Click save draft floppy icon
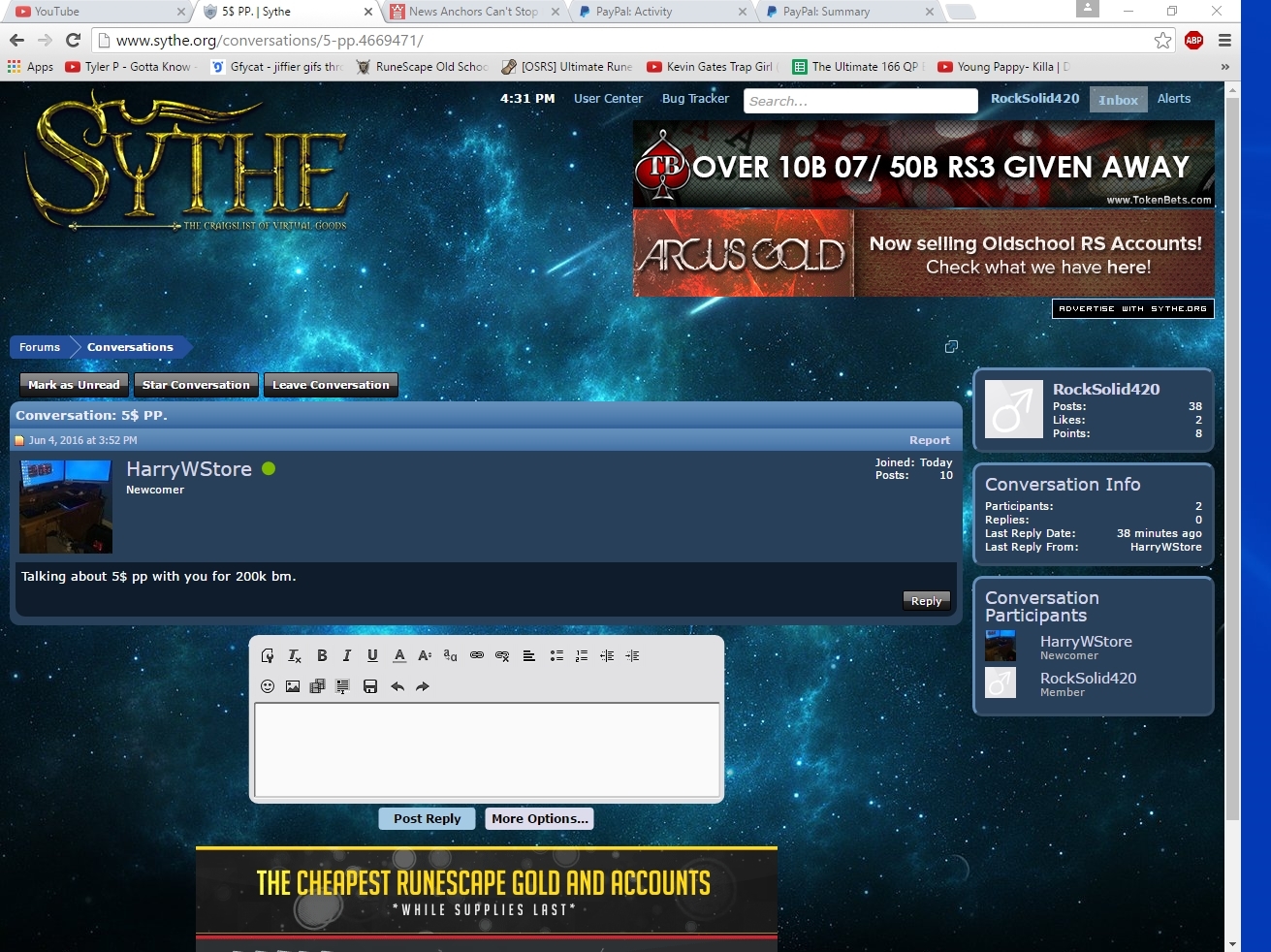The image size is (1271, 952). point(370,686)
